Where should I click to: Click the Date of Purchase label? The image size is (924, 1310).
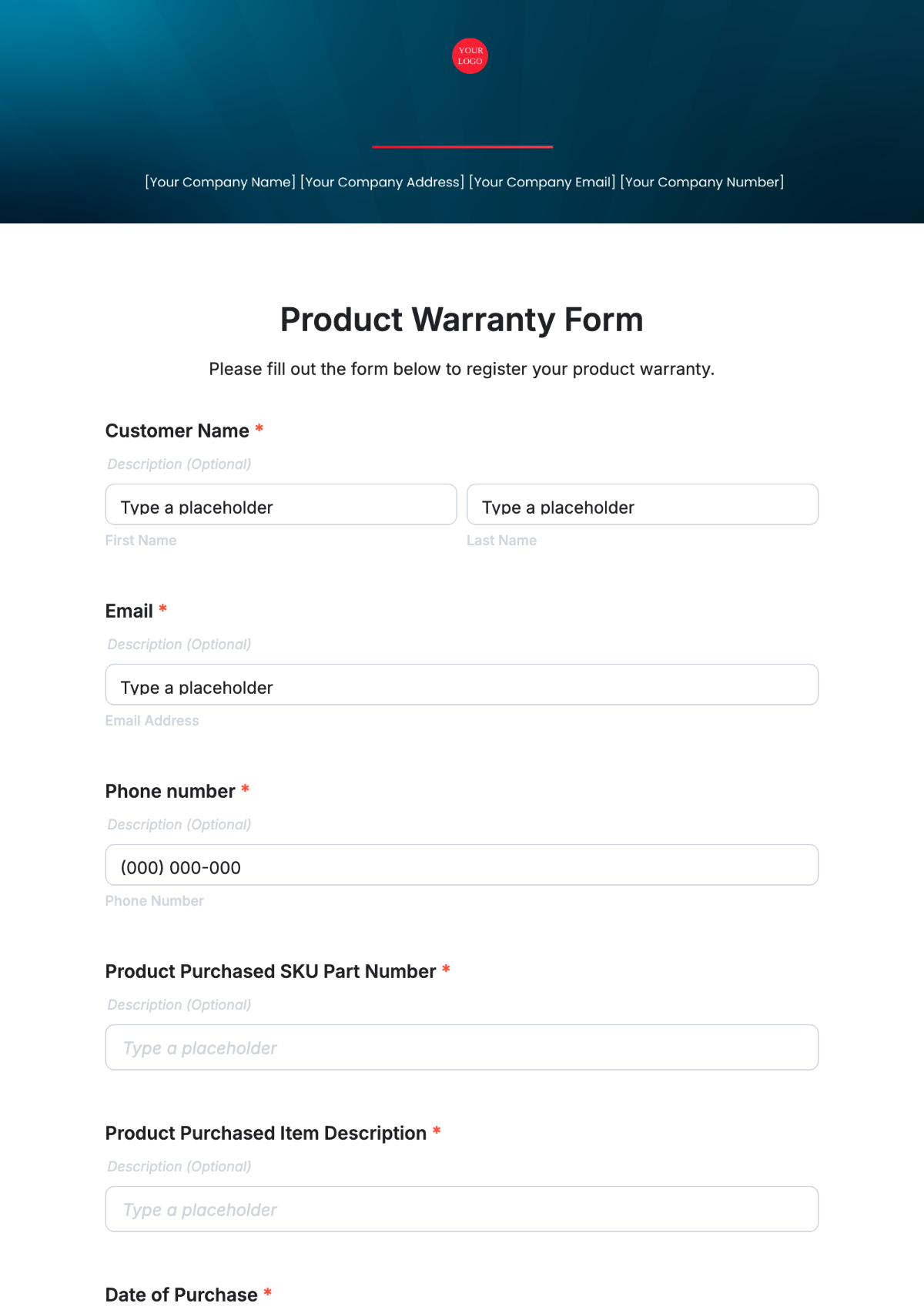point(182,1295)
